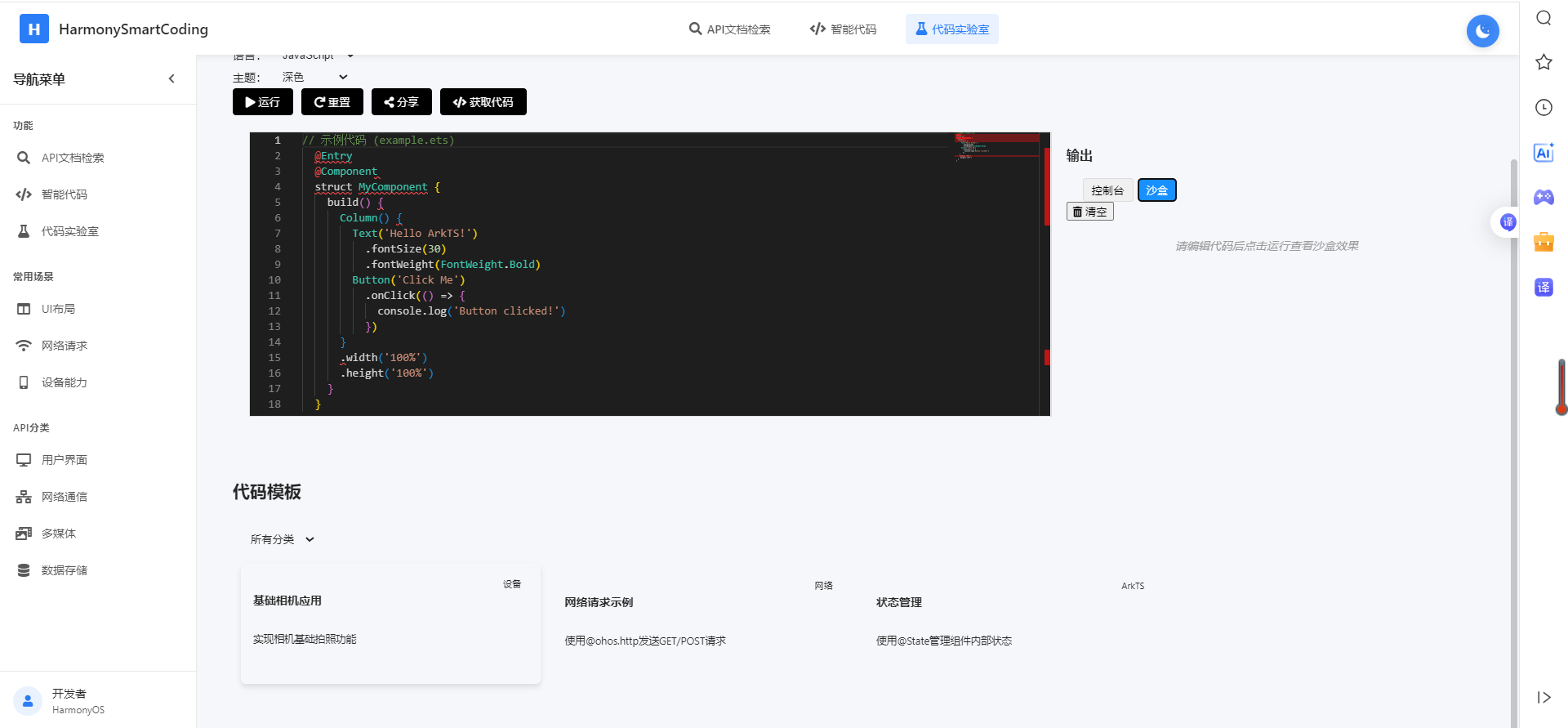Click the struct MyComponent line

377,187
